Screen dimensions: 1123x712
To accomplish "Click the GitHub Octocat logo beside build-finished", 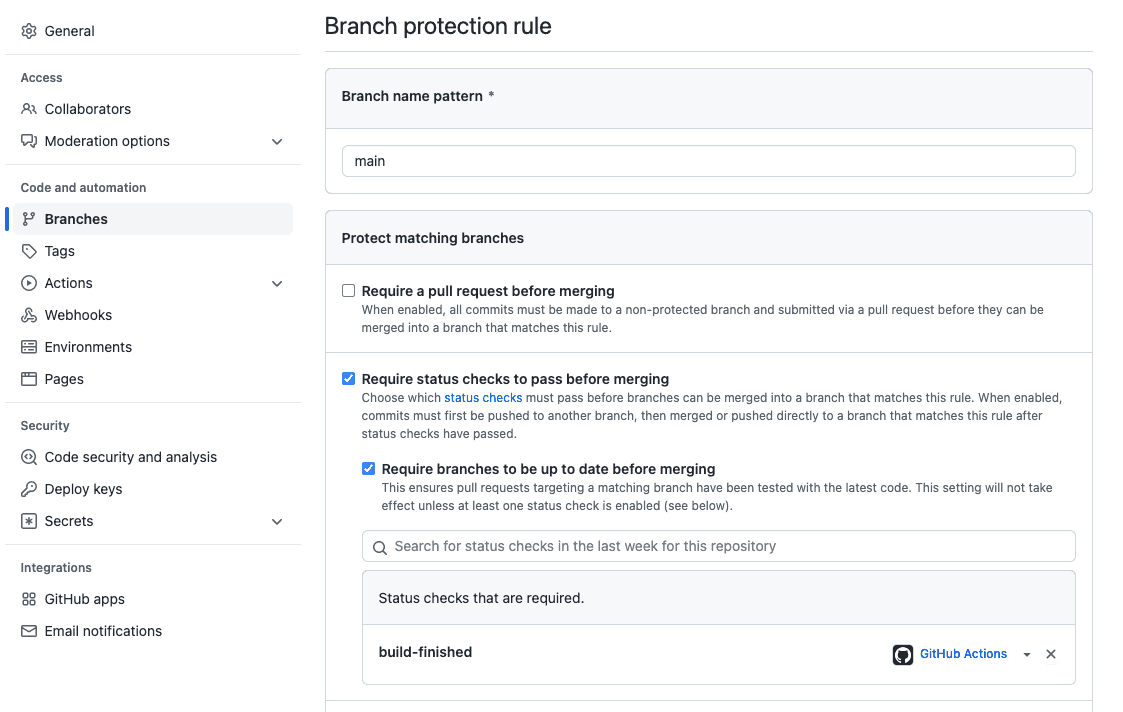I will (x=902, y=655).
